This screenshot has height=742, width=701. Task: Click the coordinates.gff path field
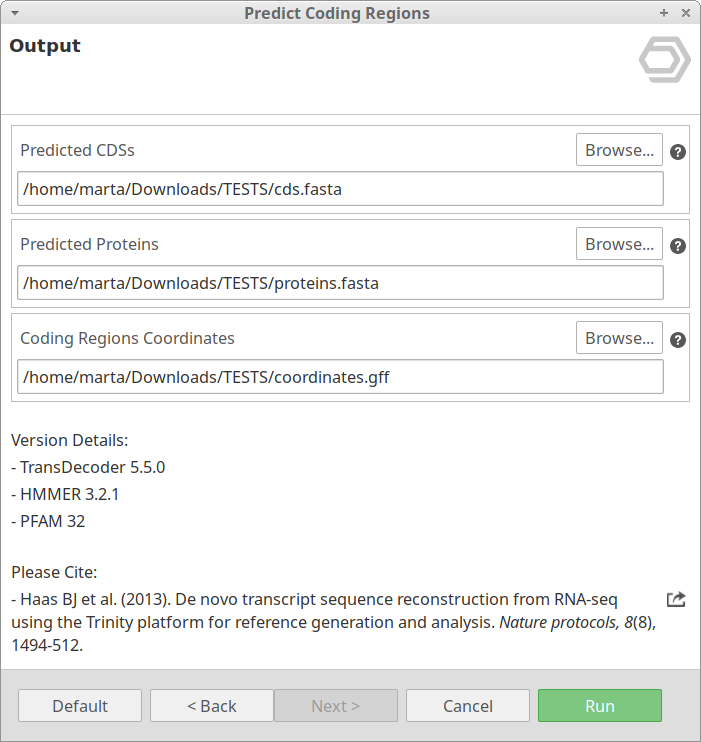tap(340, 377)
